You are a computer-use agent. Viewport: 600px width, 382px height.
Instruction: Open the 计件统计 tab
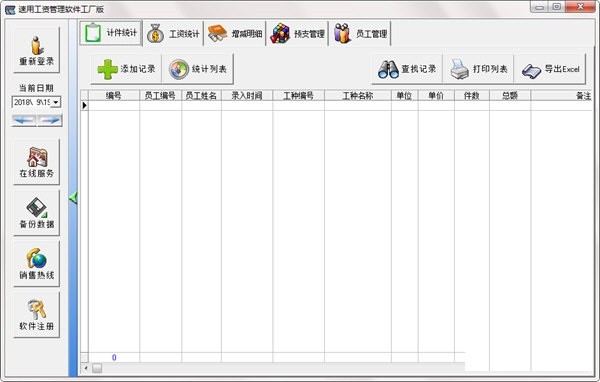click(111, 33)
